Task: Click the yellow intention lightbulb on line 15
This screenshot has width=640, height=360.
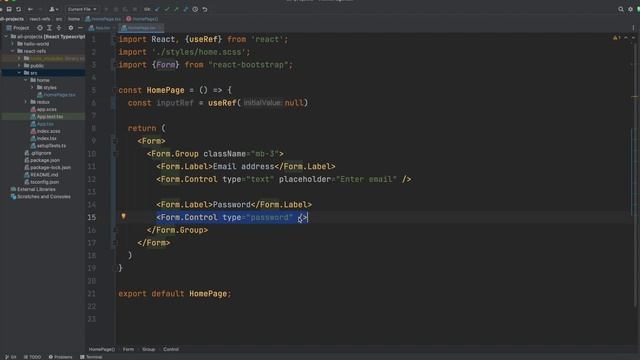Action: coord(123,216)
